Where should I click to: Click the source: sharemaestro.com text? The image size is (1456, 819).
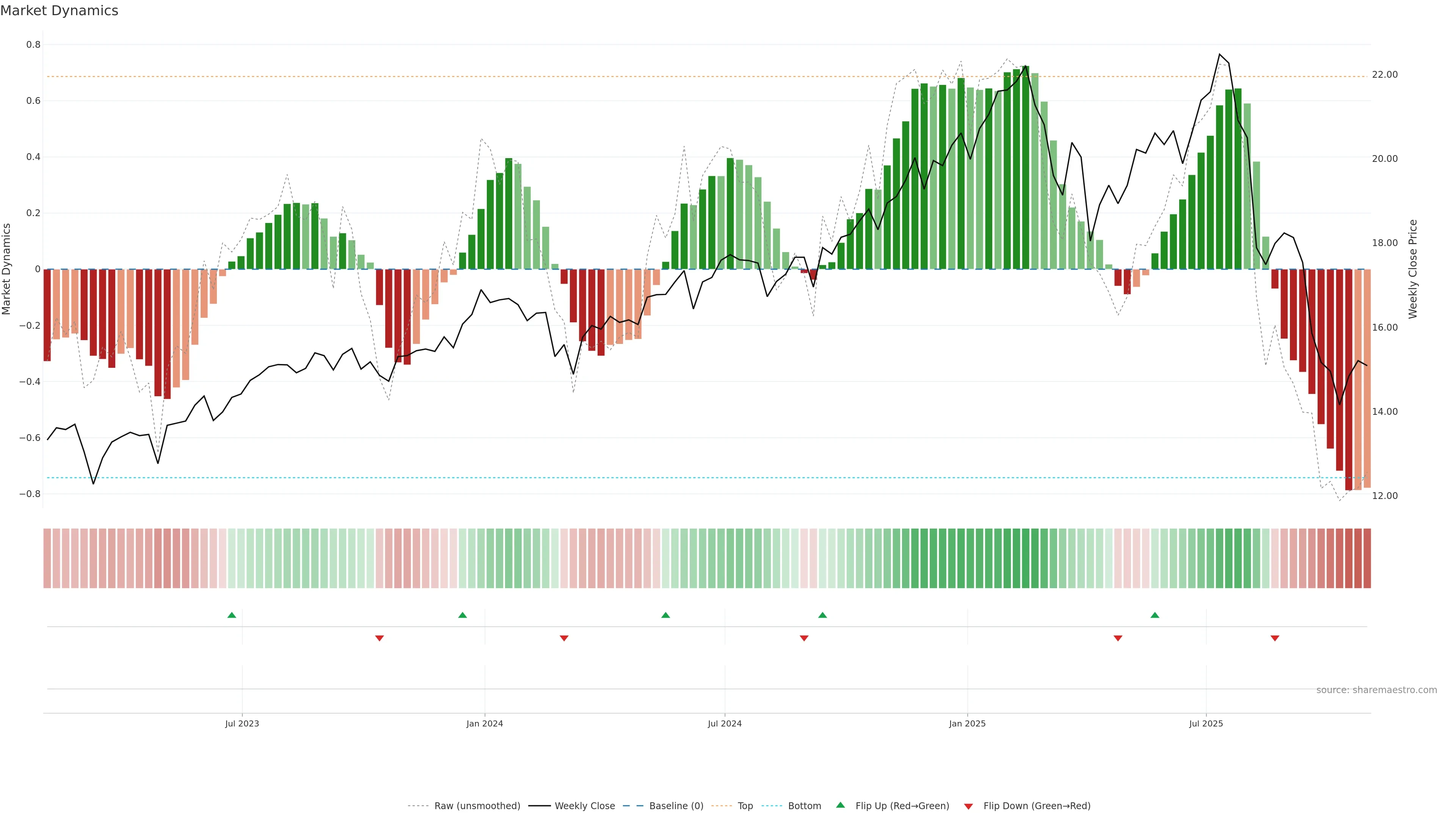click(1376, 690)
